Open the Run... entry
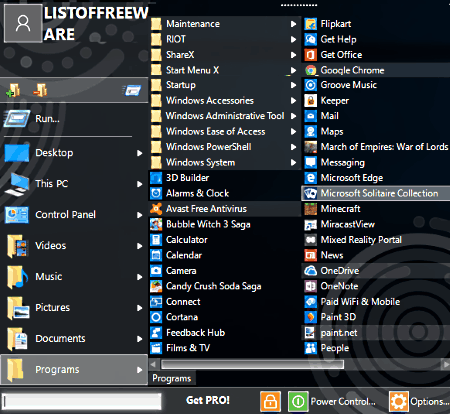The image size is (450, 414). [74, 119]
